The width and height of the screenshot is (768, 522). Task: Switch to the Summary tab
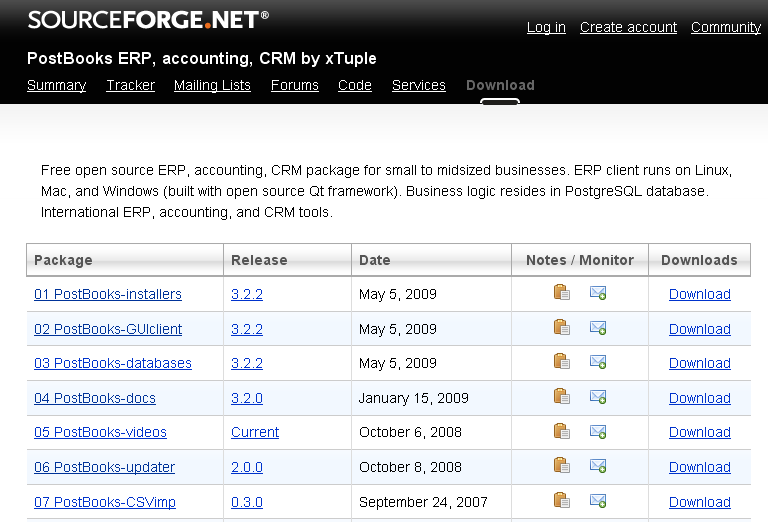click(x=56, y=85)
